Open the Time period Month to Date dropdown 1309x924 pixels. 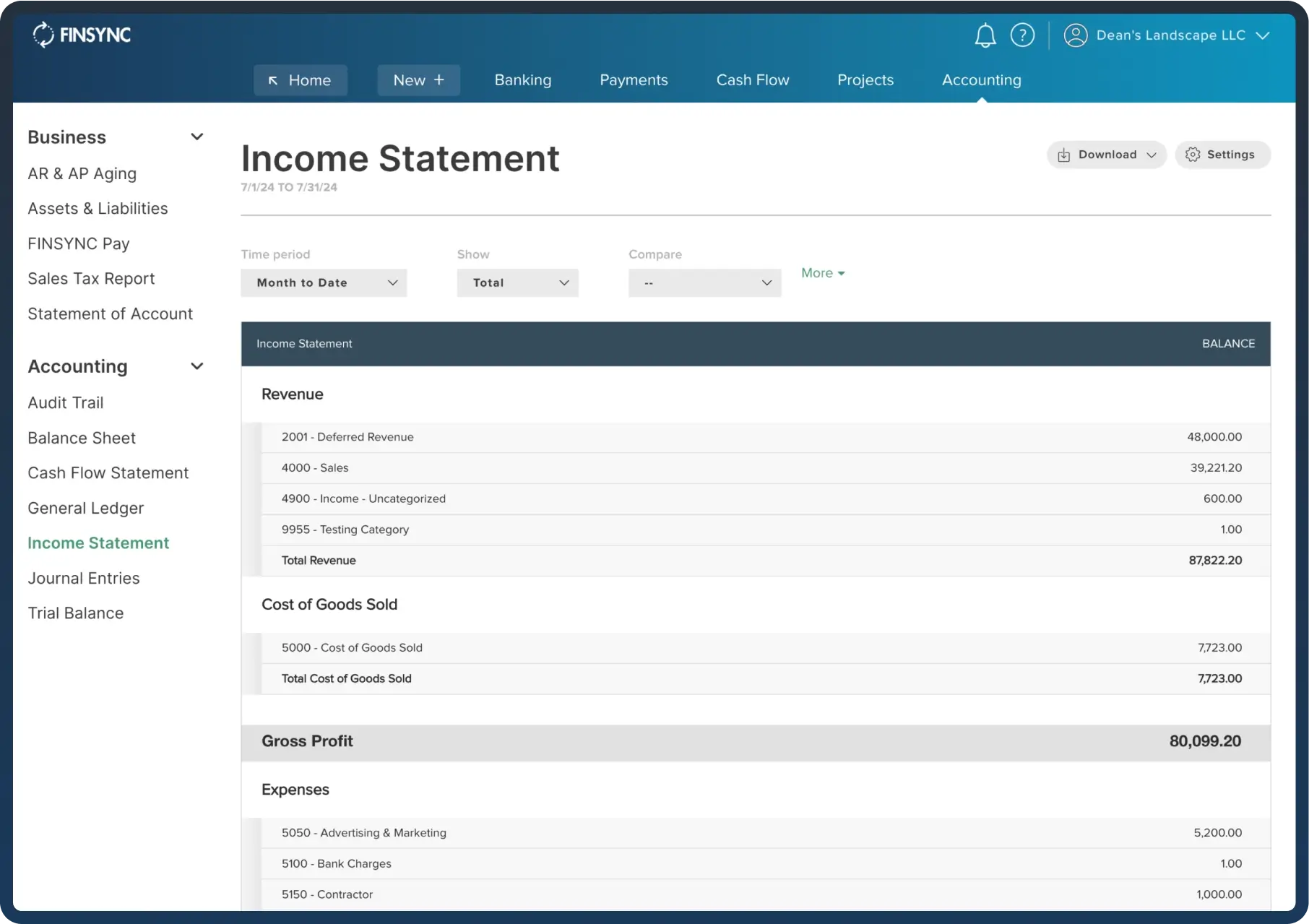point(324,283)
